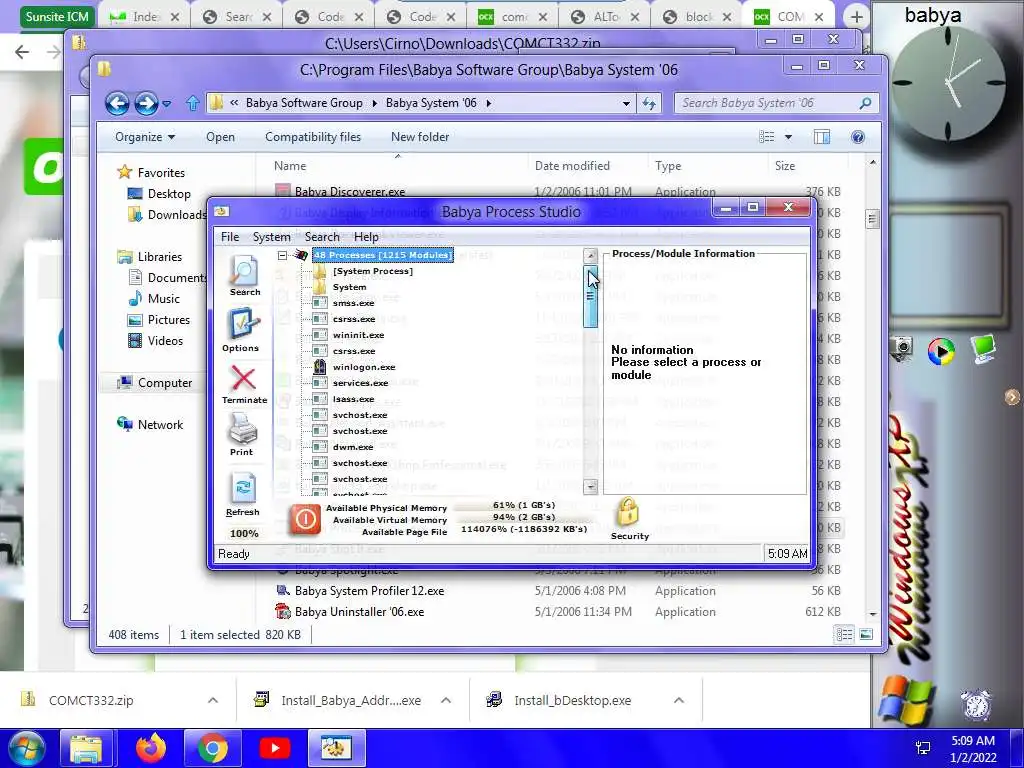Image resolution: width=1024 pixels, height=768 pixels.
Task: Click Compatibility files in Explorer toolbar
Action: click(313, 137)
